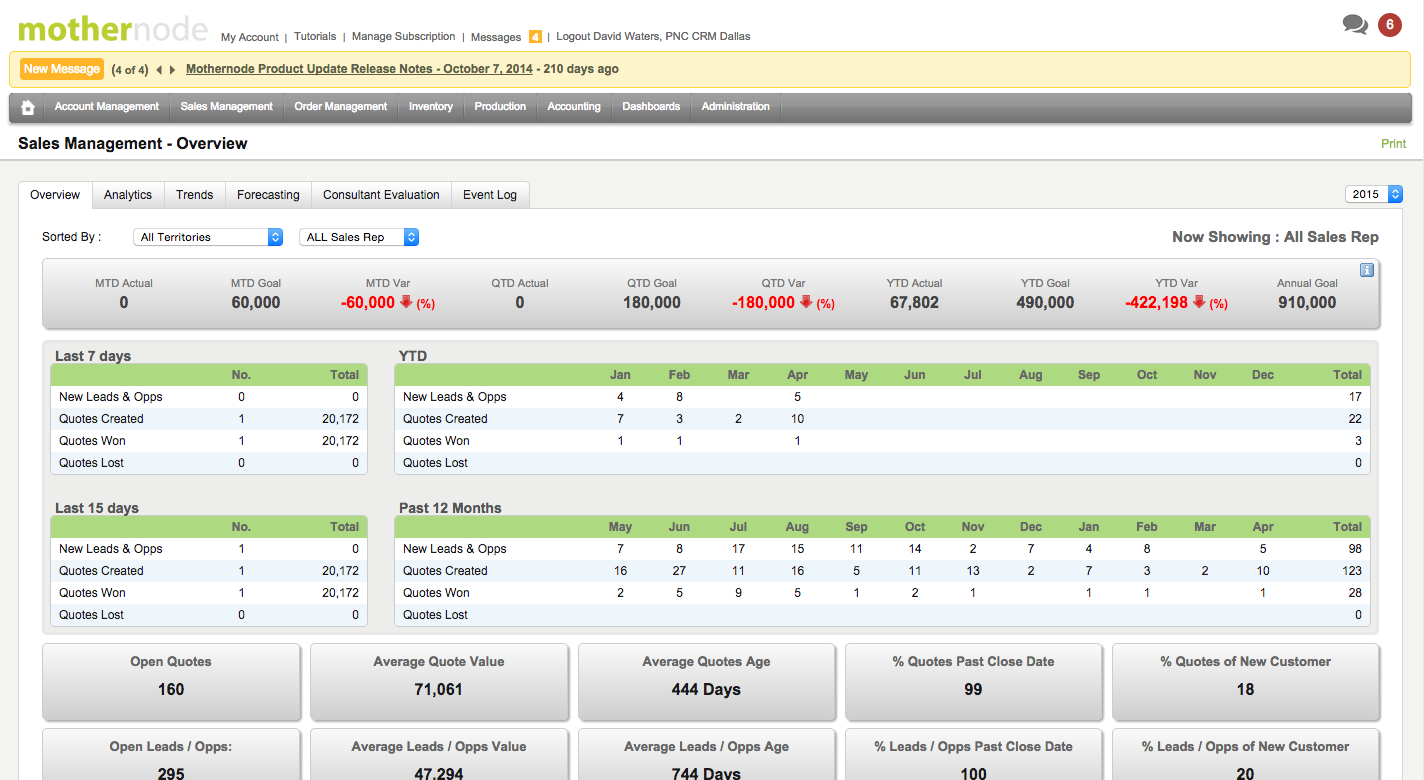Open the All Territories dropdown

tap(207, 237)
